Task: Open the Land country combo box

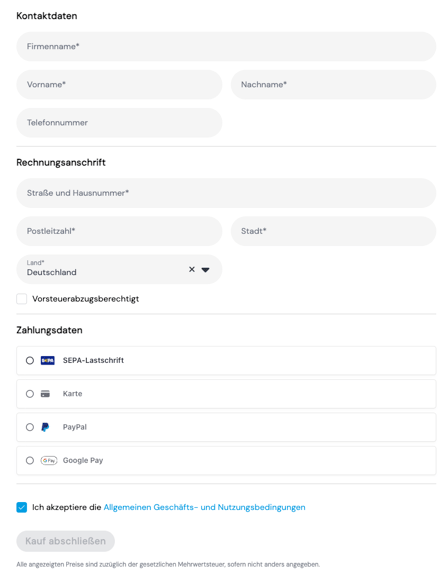Action: (119, 269)
